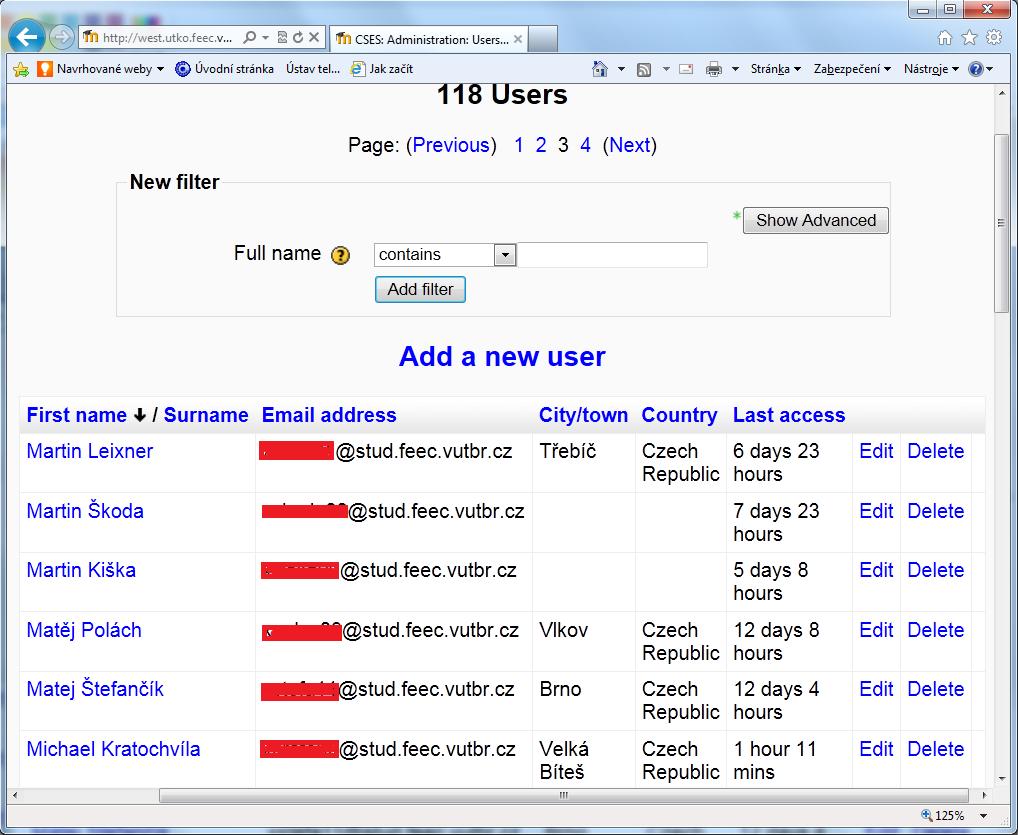Open Jak začít bookmark
Screen dimensions: 1018x835
coord(382,69)
